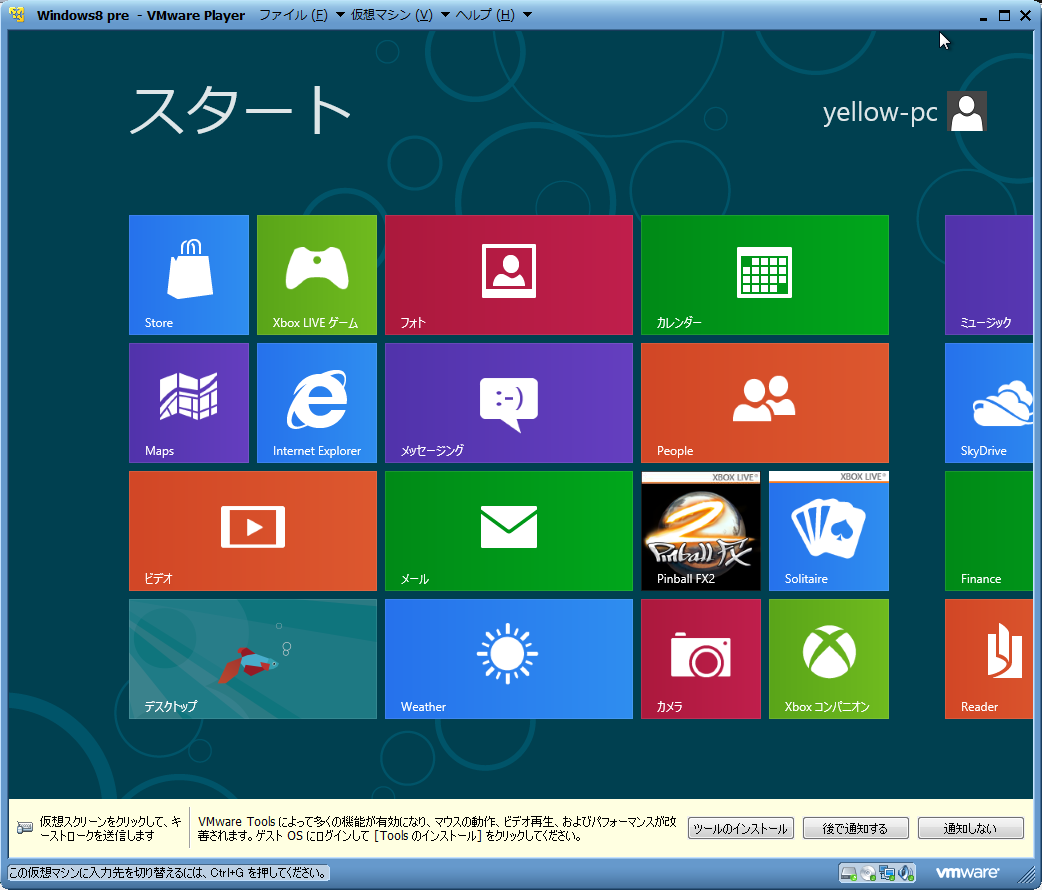
Task: Switch to the デスクトップ tile
Action: [253, 659]
